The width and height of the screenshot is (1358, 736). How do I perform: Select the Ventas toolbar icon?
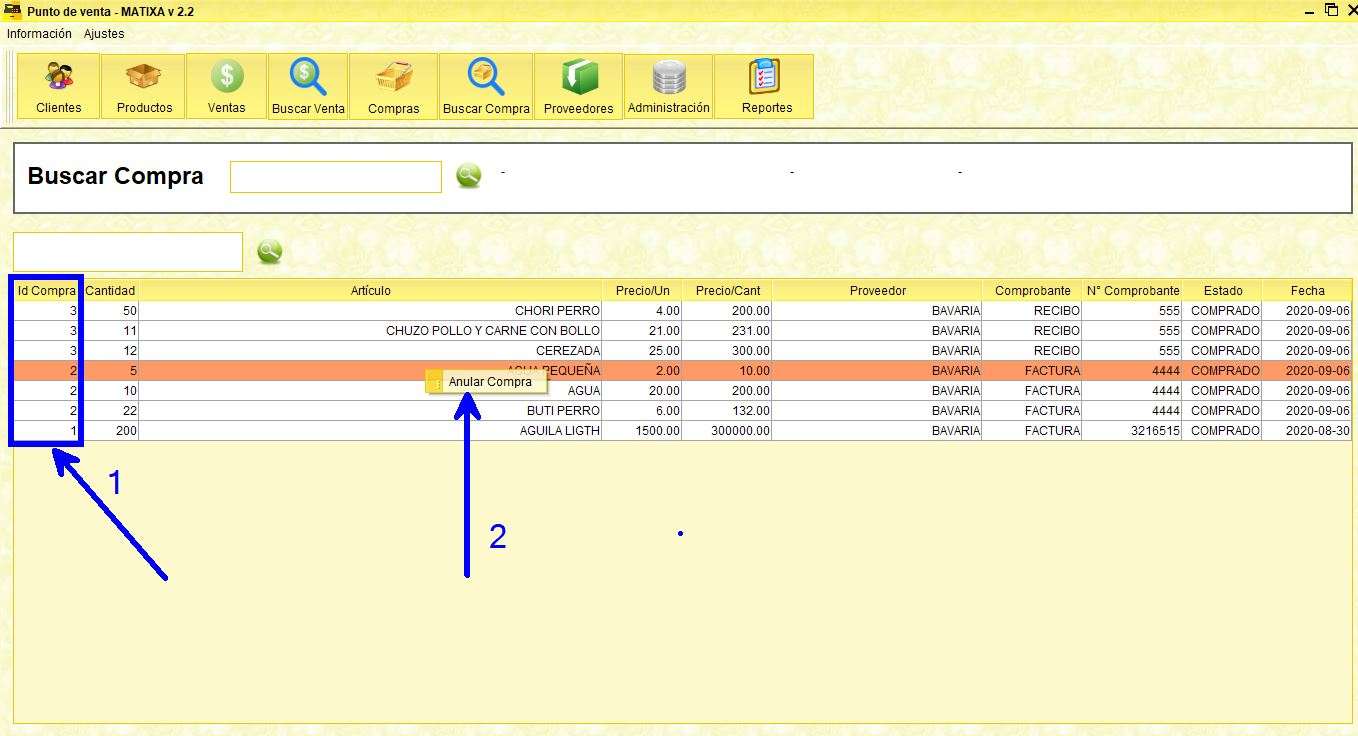point(225,85)
